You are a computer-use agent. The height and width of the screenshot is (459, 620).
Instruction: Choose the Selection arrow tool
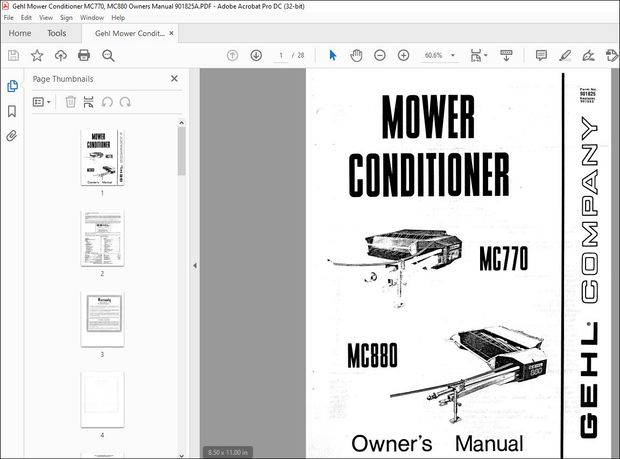(x=333, y=55)
